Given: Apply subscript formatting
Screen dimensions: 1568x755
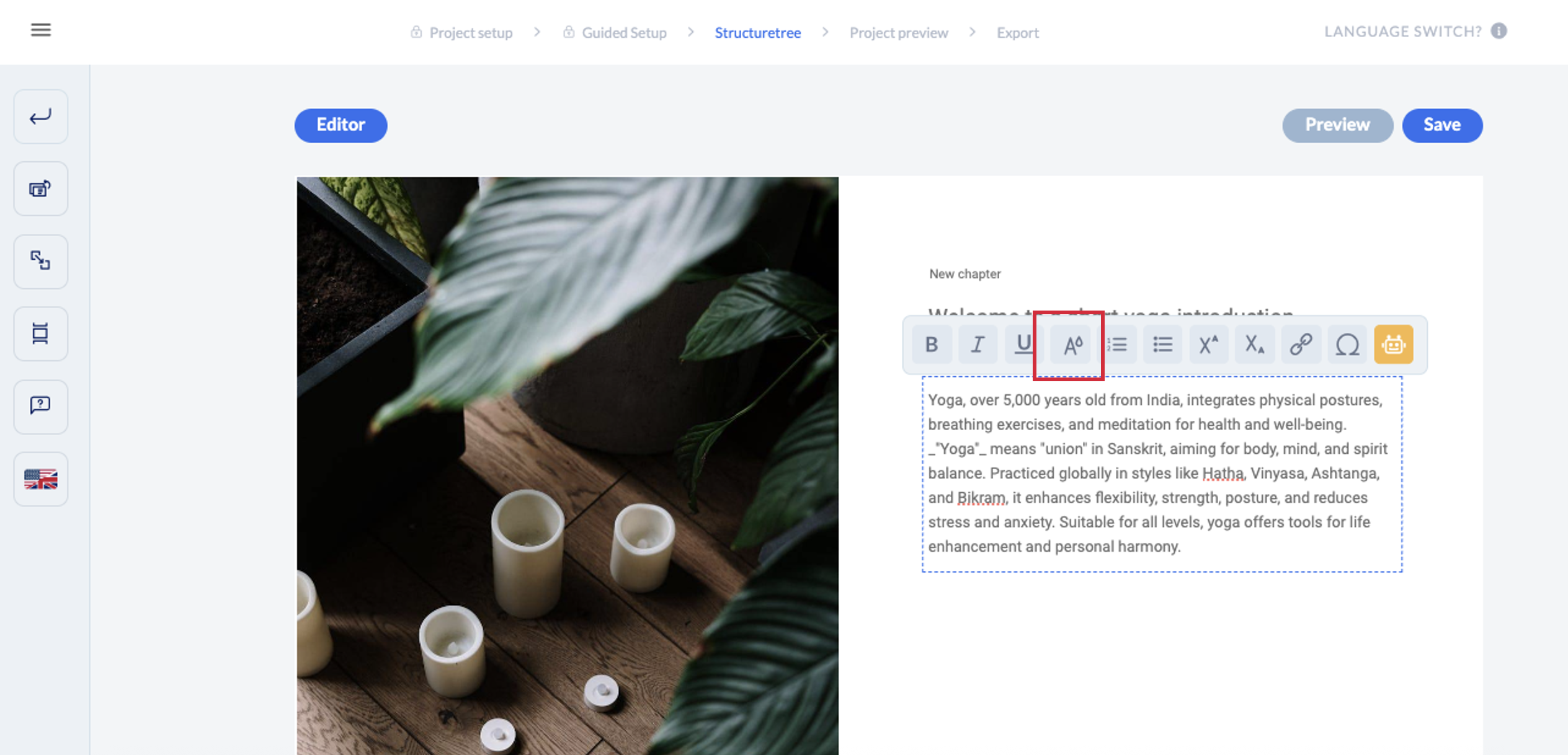Looking at the screenshot, I should [x=1254, y=345].
